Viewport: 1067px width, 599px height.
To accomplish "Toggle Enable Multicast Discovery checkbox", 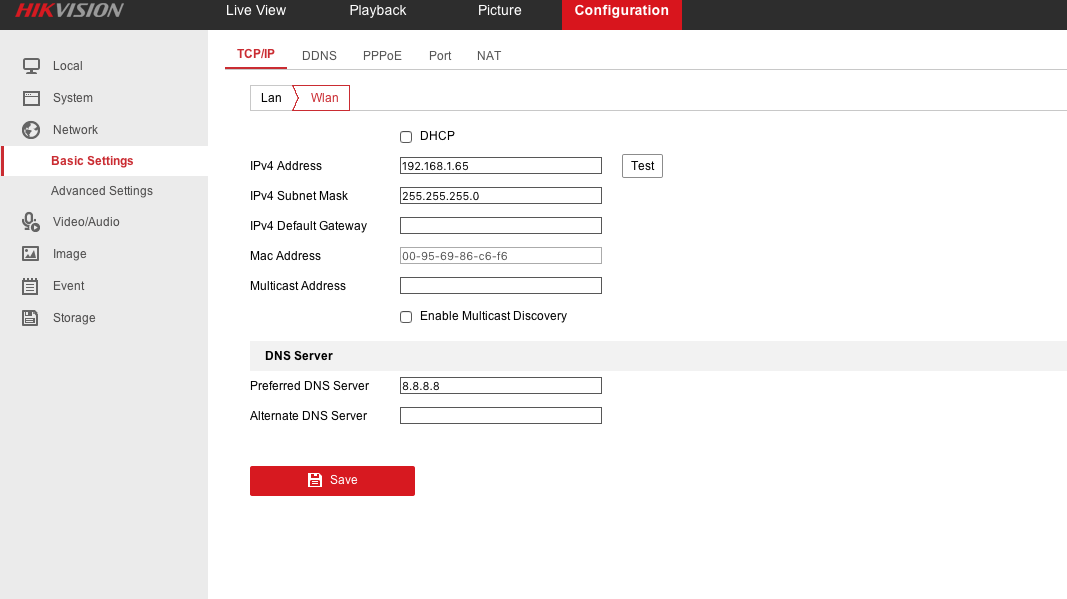I will (x=406, y=317).
